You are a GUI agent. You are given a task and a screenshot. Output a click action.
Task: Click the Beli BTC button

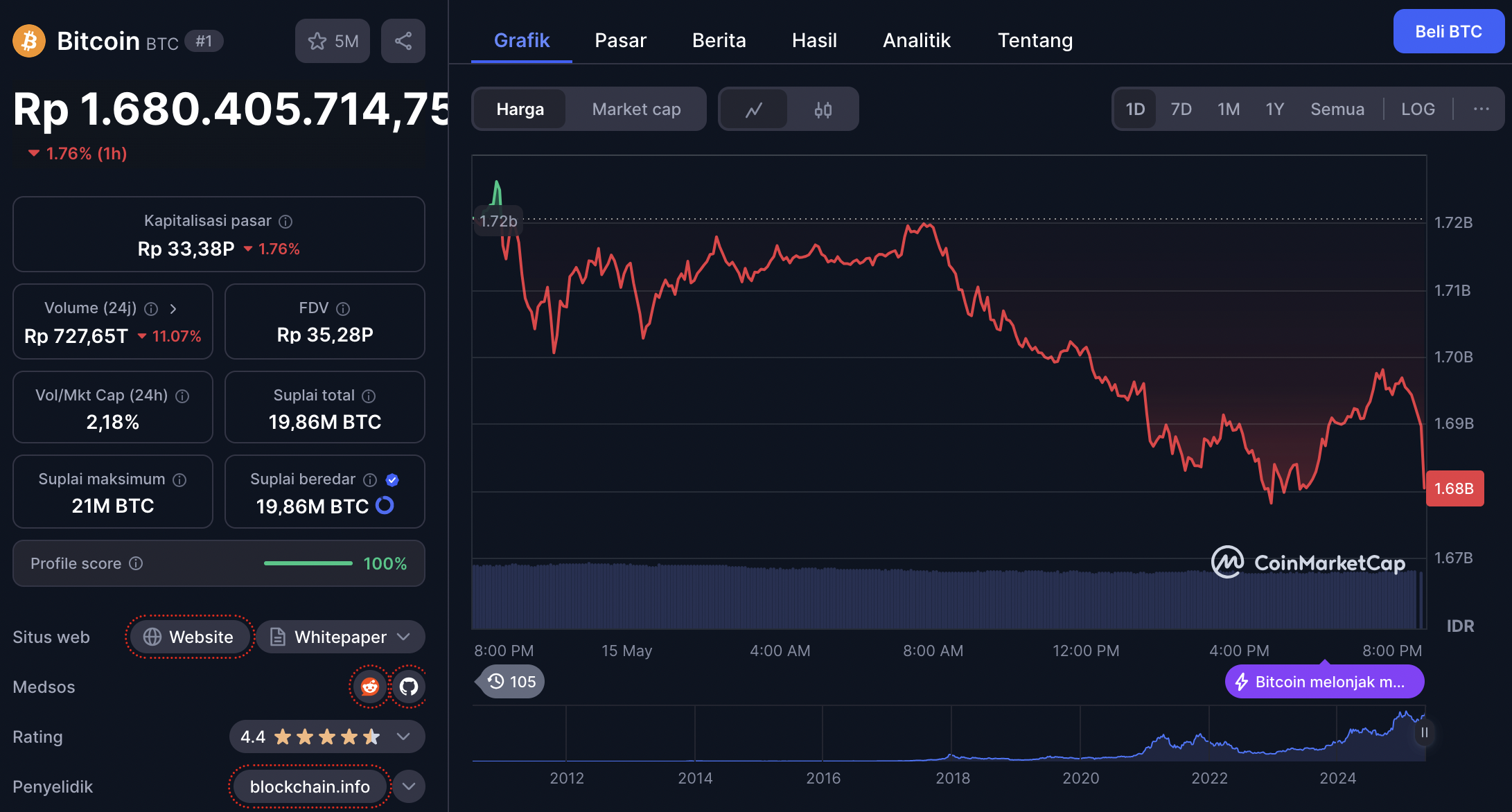click(x=1448, y=32)
